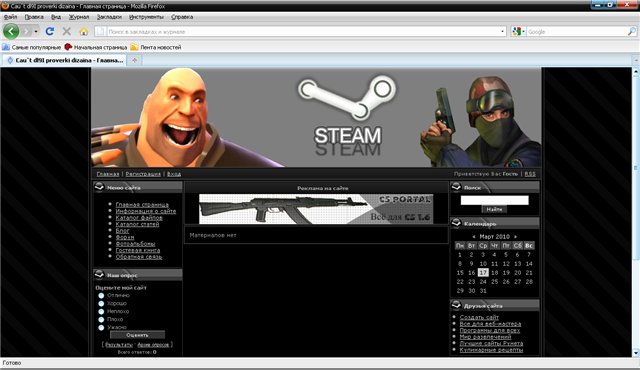Screen dimensions: 640x370
Task: Click the Начальная страница bookmark icon
Action: [x=68, y=47]
